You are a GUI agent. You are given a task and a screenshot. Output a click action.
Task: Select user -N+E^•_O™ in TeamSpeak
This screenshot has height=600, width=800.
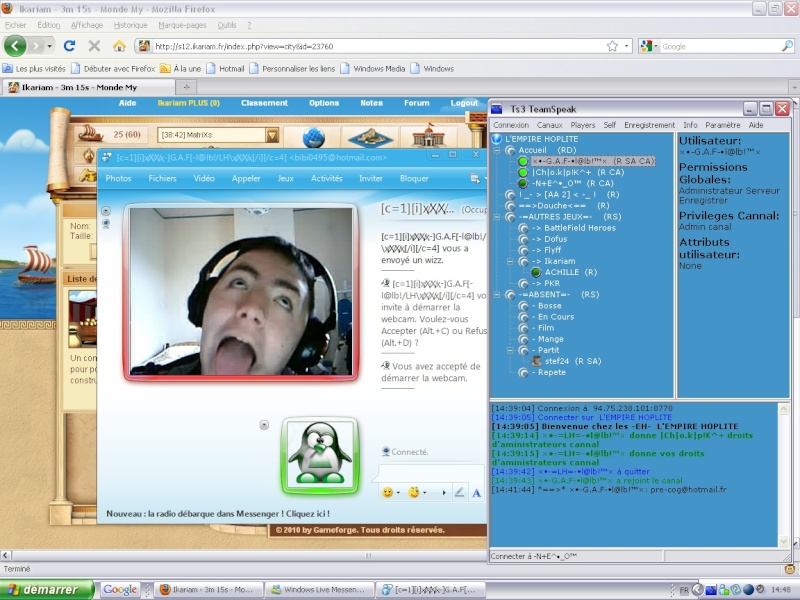(572, 184)
